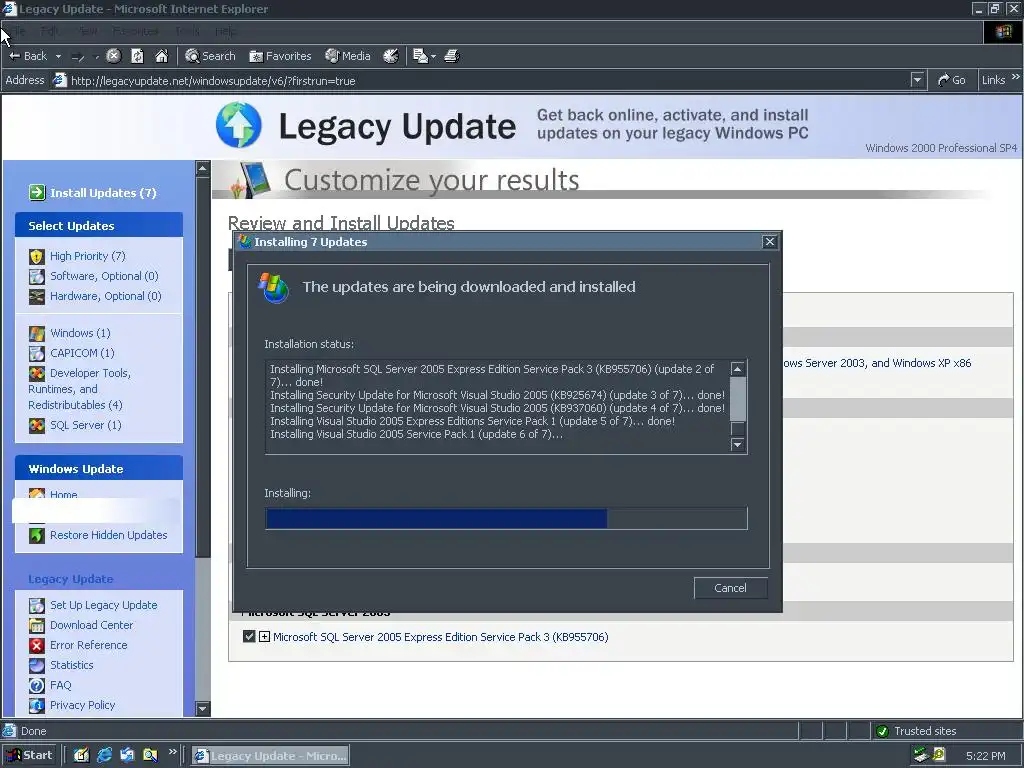Click the Download Center icon
Viewport: 1024px width, 768px height.
pyautogui.click(x=37, y=625)
